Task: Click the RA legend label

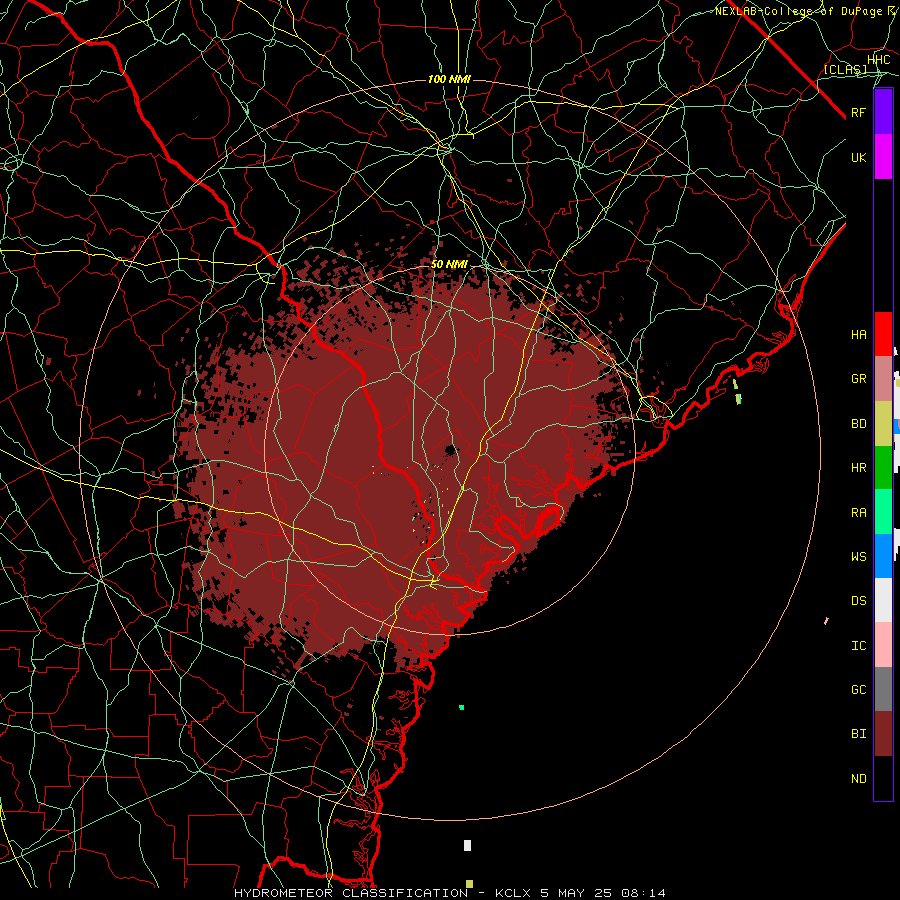Action: coord(859,513)
